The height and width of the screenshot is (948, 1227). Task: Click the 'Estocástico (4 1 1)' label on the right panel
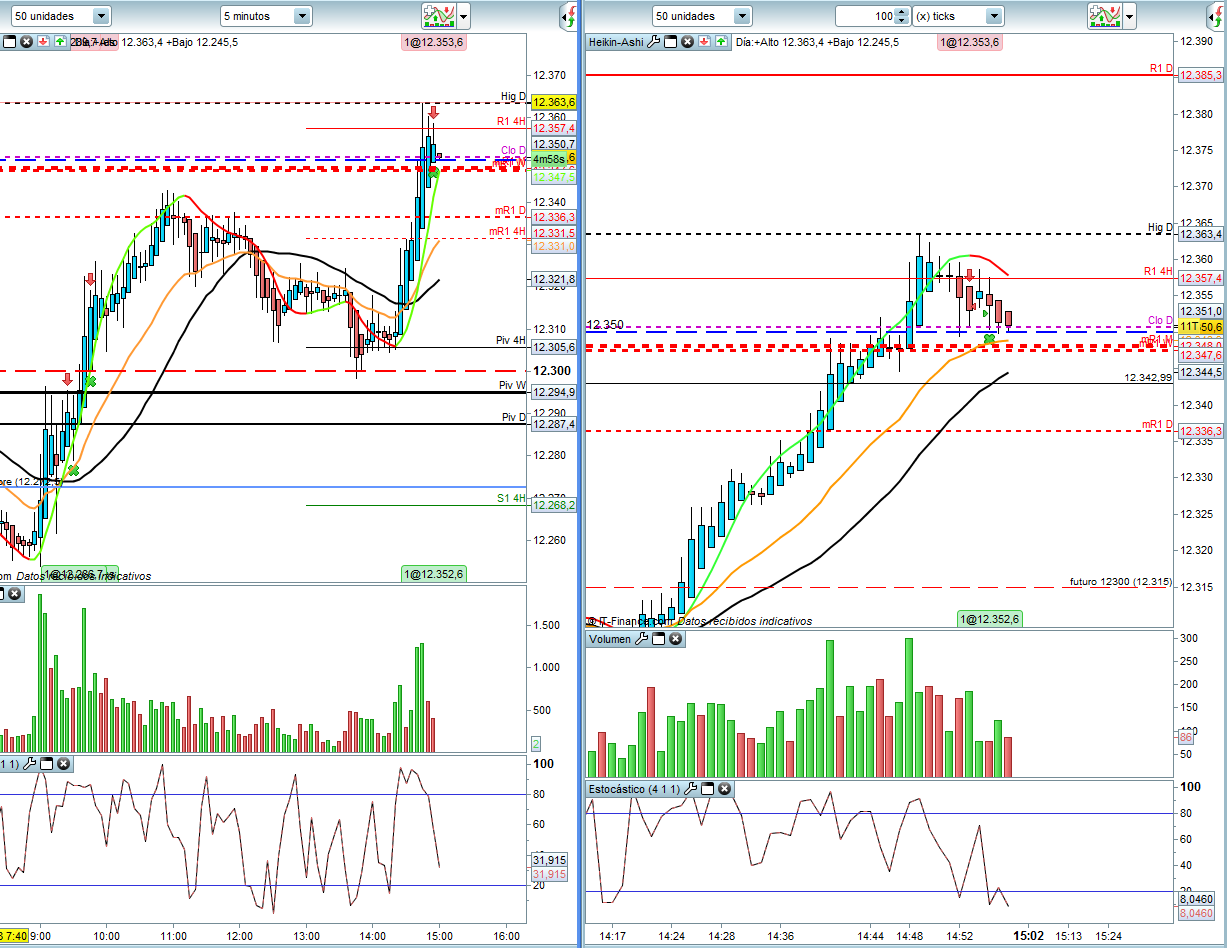click(x=634, y=789)
